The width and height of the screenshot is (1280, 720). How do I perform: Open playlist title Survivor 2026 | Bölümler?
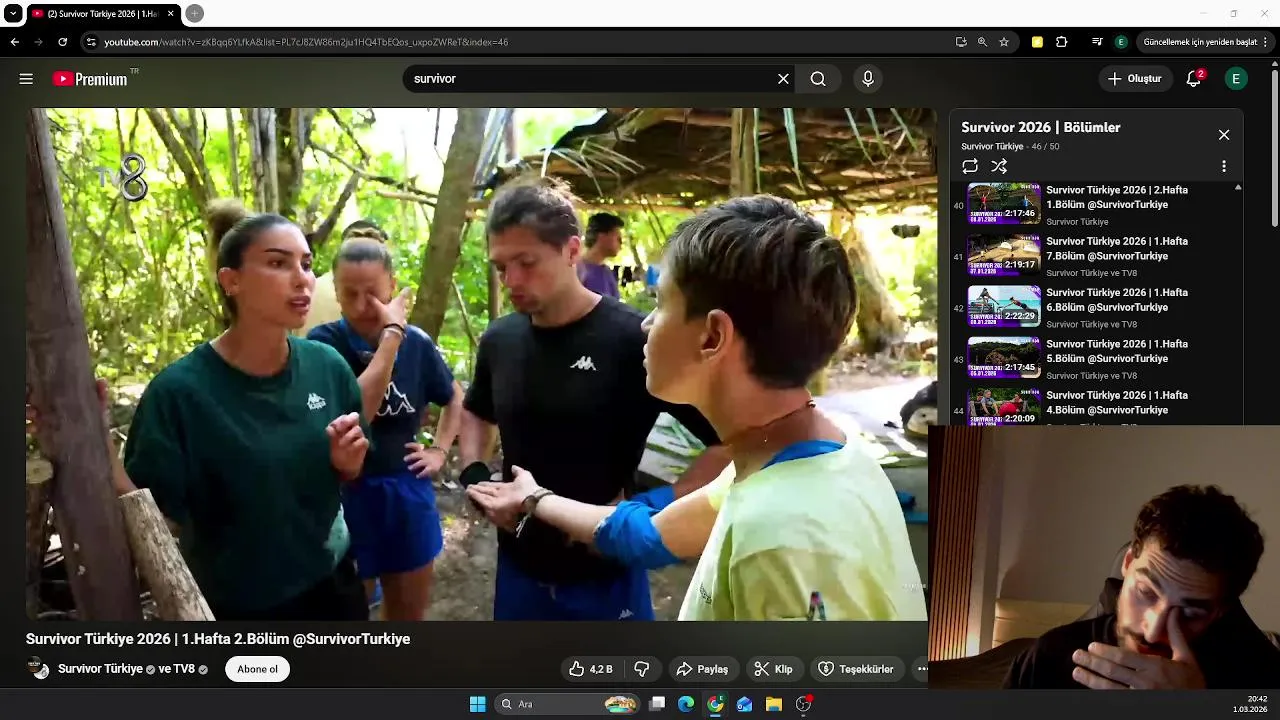1040,128
